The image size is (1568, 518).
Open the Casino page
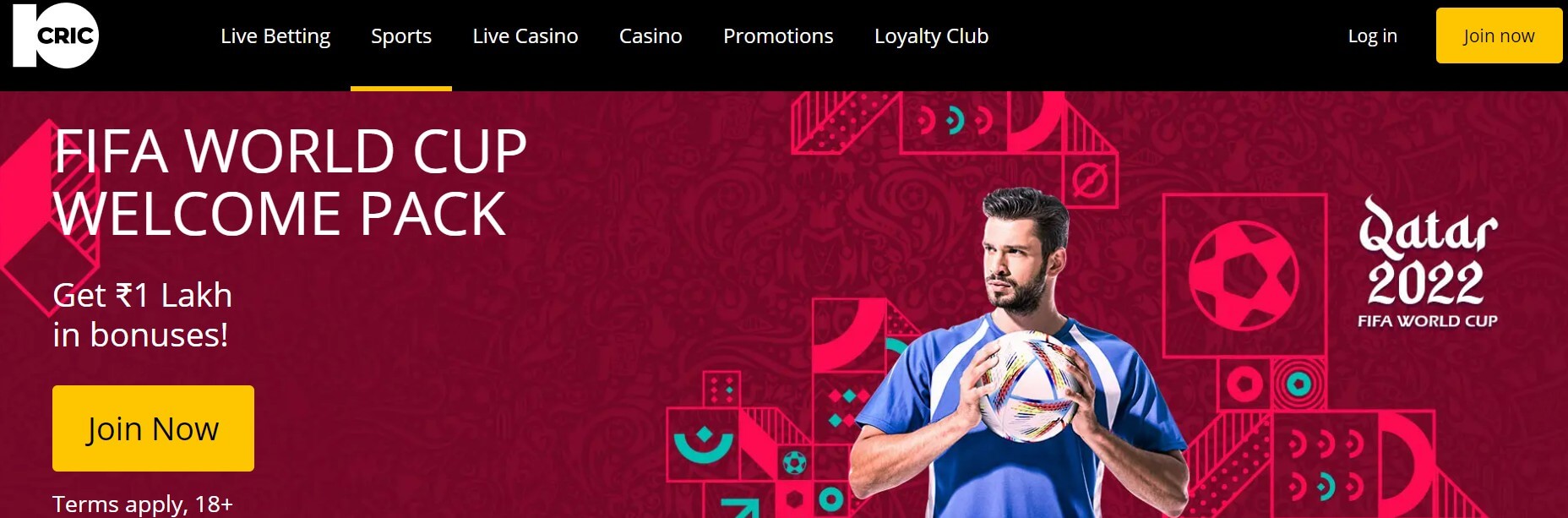click(651, 36)
